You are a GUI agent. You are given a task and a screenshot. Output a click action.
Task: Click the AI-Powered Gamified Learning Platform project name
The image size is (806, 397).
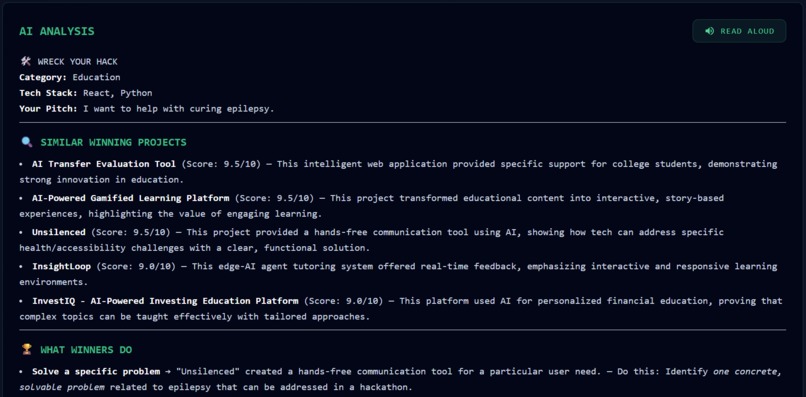tap(131, 198)
